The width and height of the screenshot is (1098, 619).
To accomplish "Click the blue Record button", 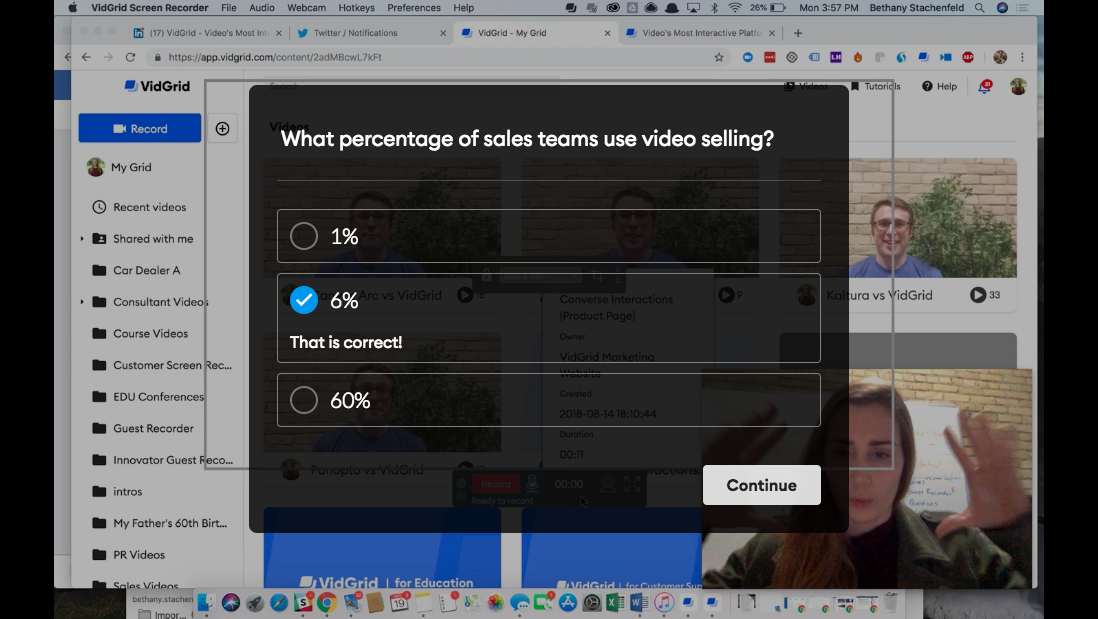I will 140,128.
